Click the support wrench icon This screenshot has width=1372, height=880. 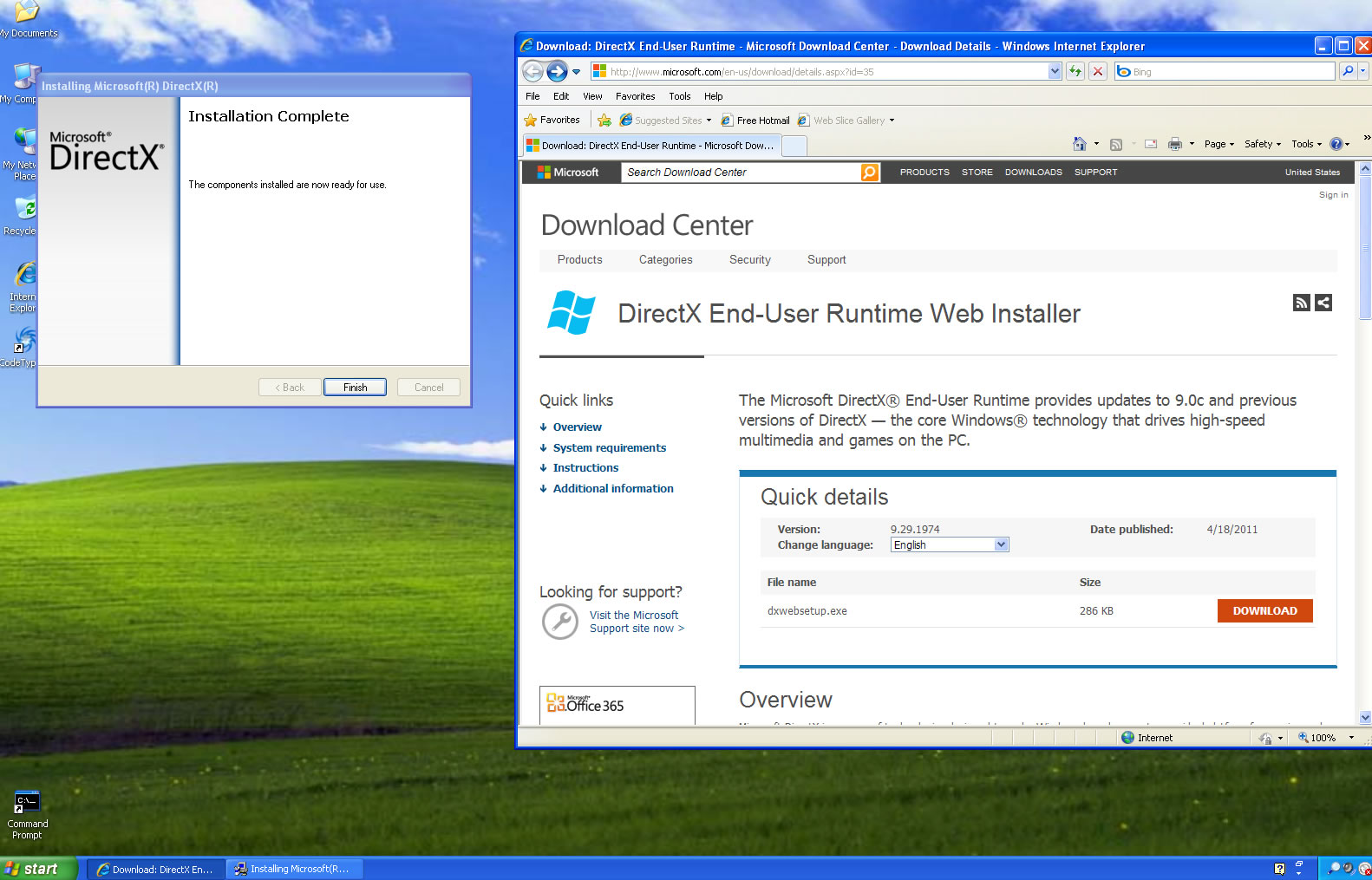click(559, 622)
